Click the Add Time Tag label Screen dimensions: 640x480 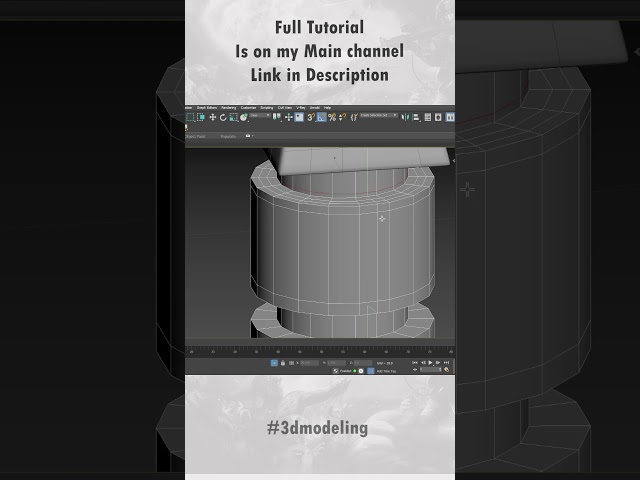click(x=386, y=371)
